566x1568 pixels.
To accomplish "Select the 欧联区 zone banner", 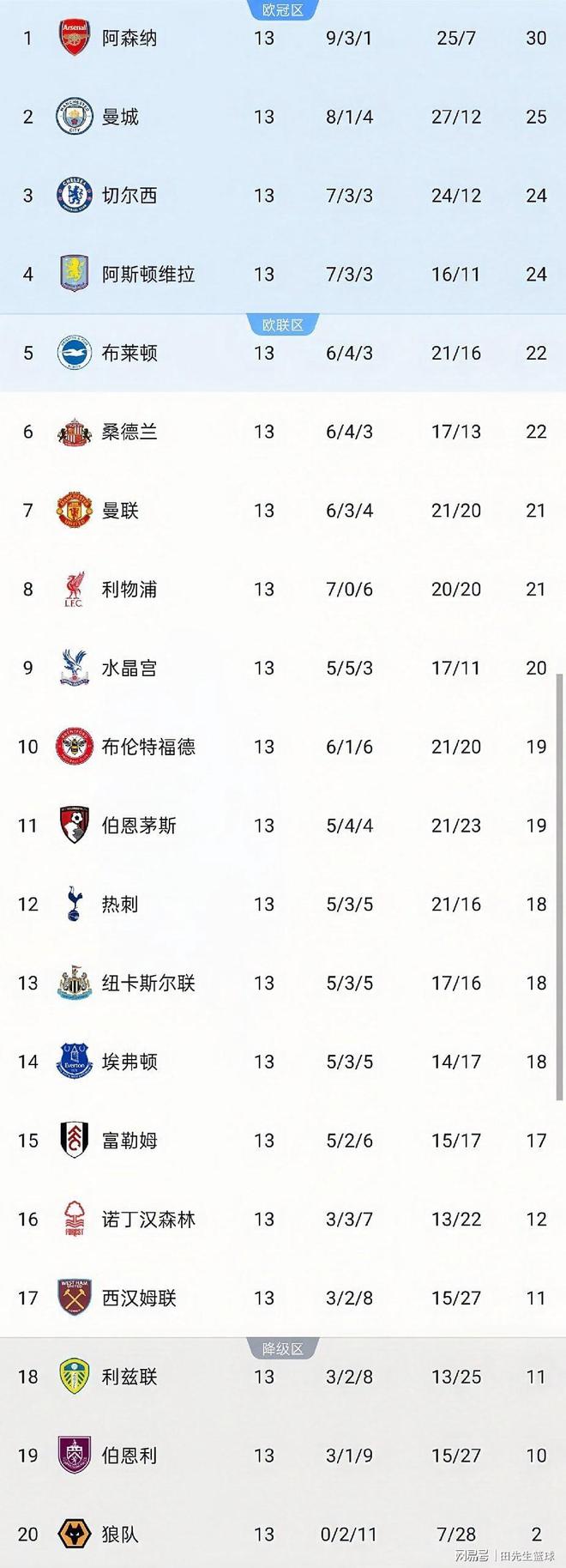I will 283,322.
